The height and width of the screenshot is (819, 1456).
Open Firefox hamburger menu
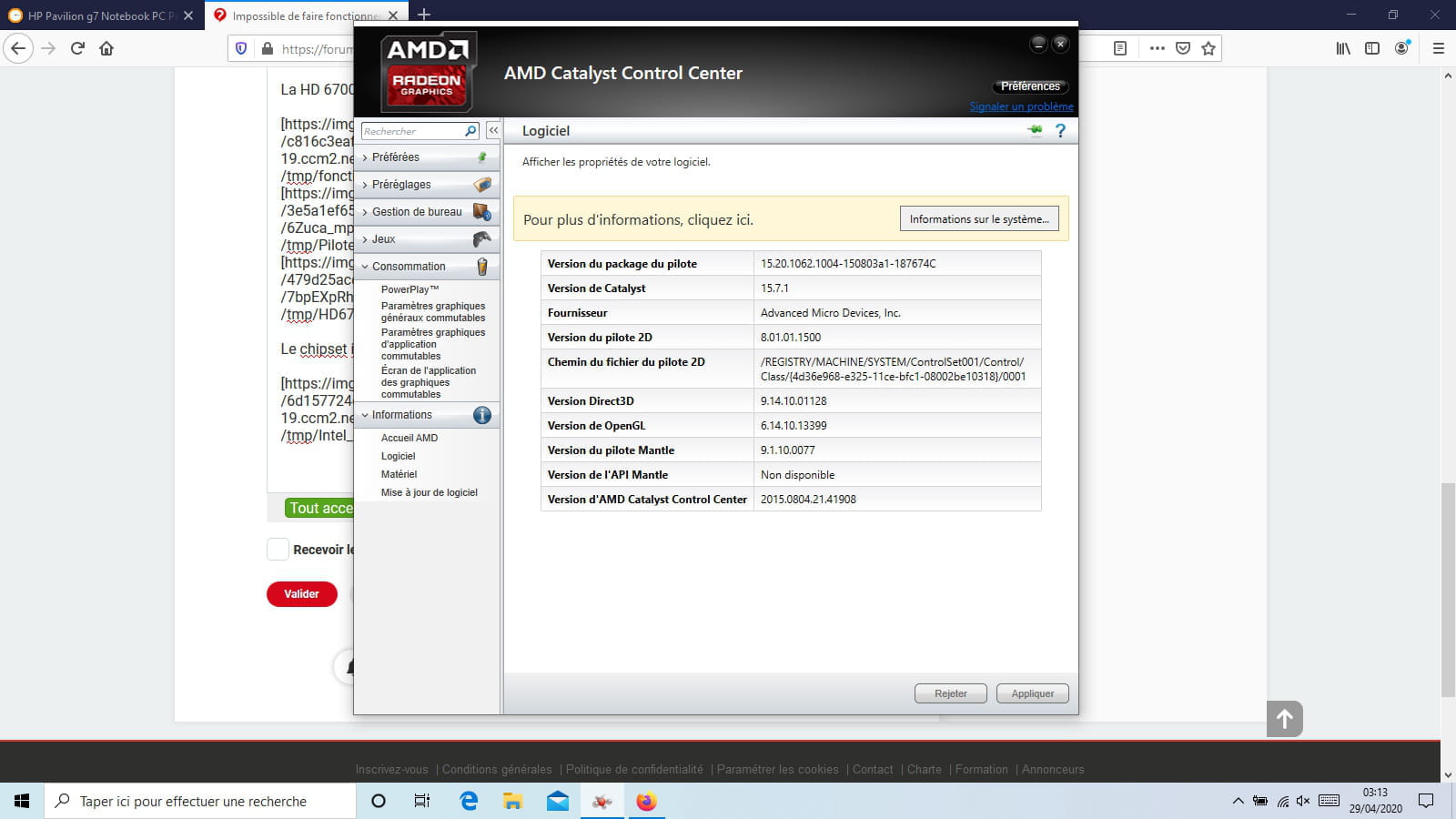tap(1439, 48)
